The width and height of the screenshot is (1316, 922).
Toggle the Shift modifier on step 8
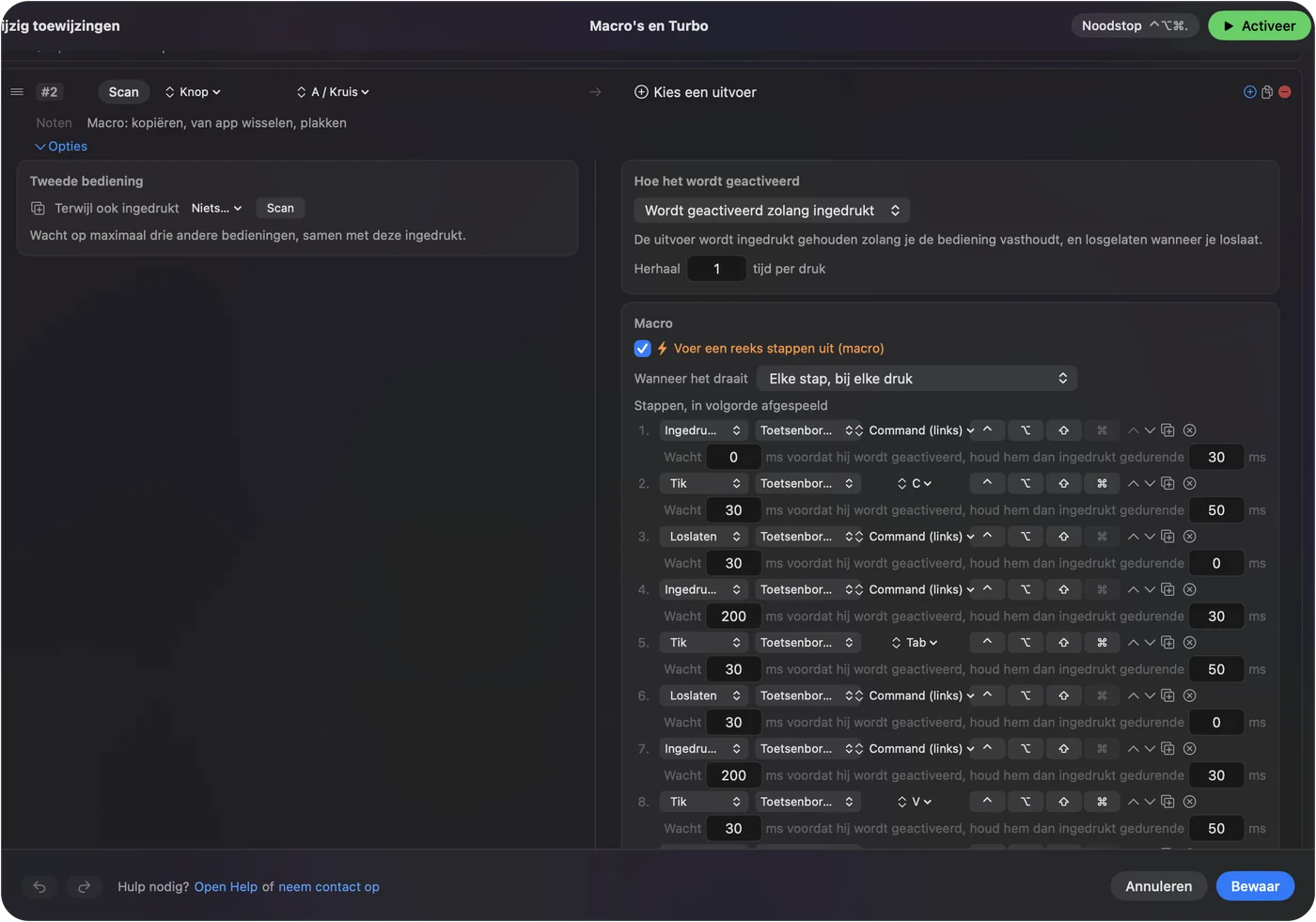tap(1064, 802)
